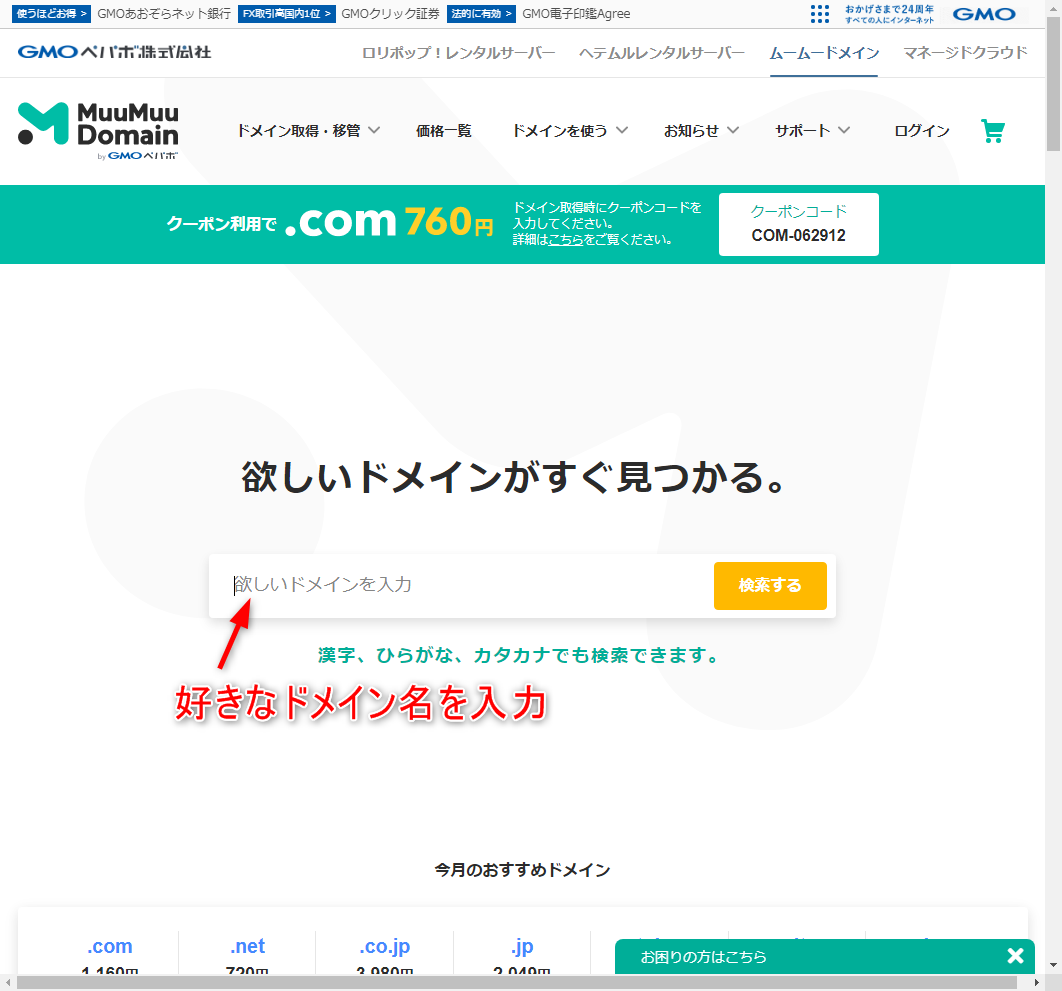Open GMOあおぞらネット銀行 ad link
The width and height of the screenshot is (1062, 991).
[x=164, y=14]
